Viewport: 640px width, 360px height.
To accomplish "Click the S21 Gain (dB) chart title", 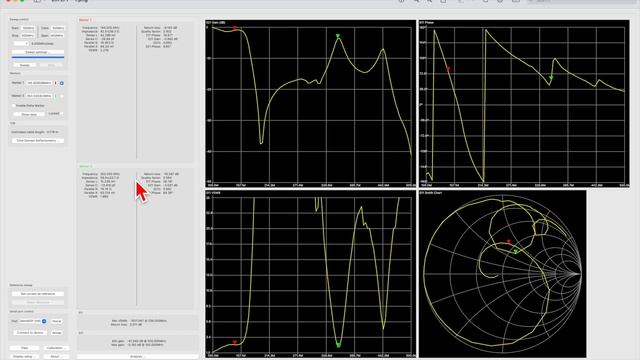I will tap(216, 22).
